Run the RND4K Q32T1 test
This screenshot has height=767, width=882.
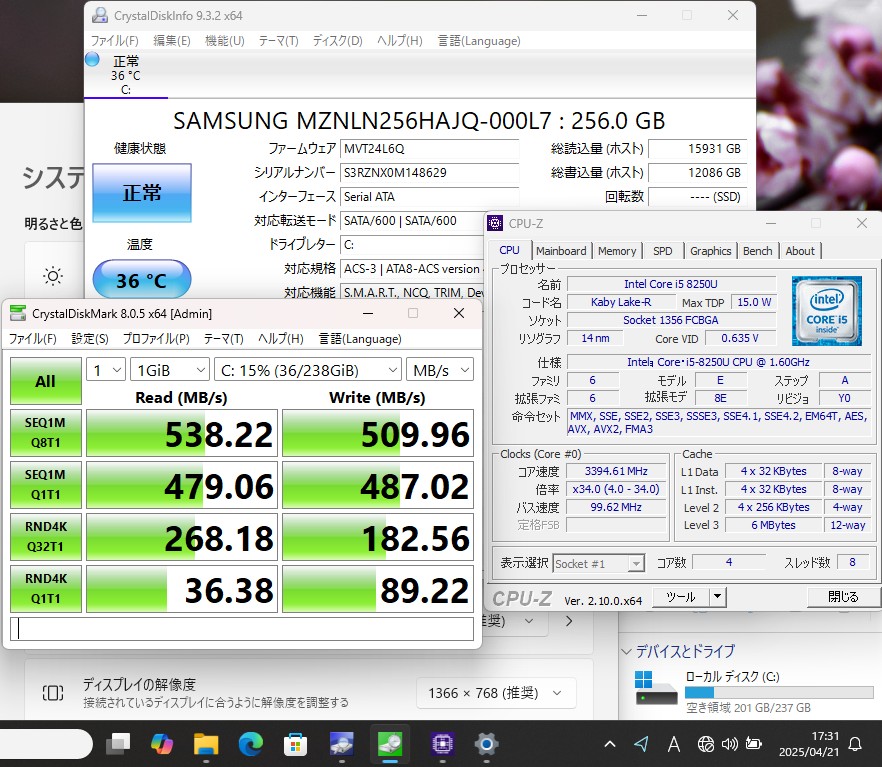tap(46, 536)
